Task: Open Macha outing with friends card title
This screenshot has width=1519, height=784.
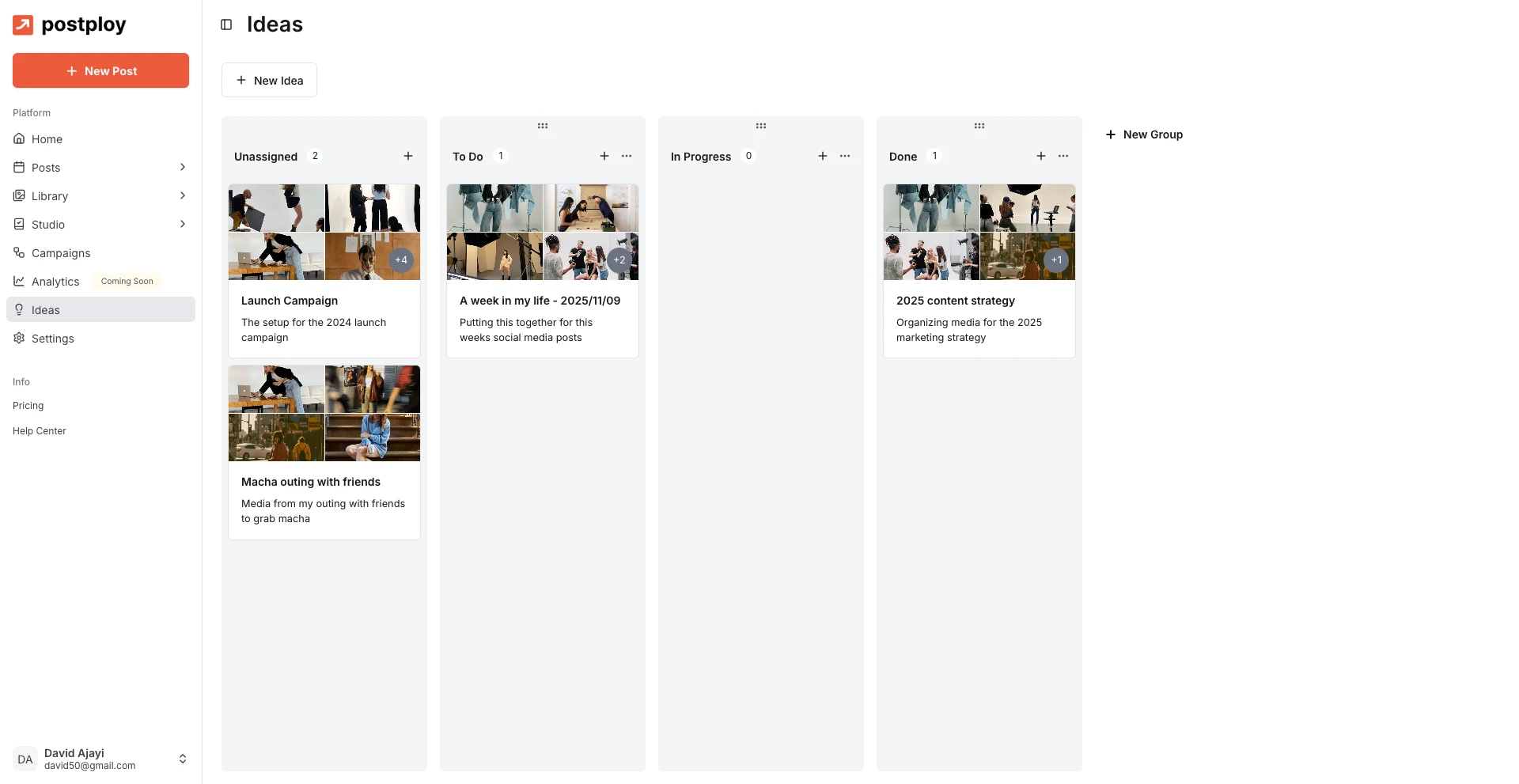Action: [x=311, y=482]
